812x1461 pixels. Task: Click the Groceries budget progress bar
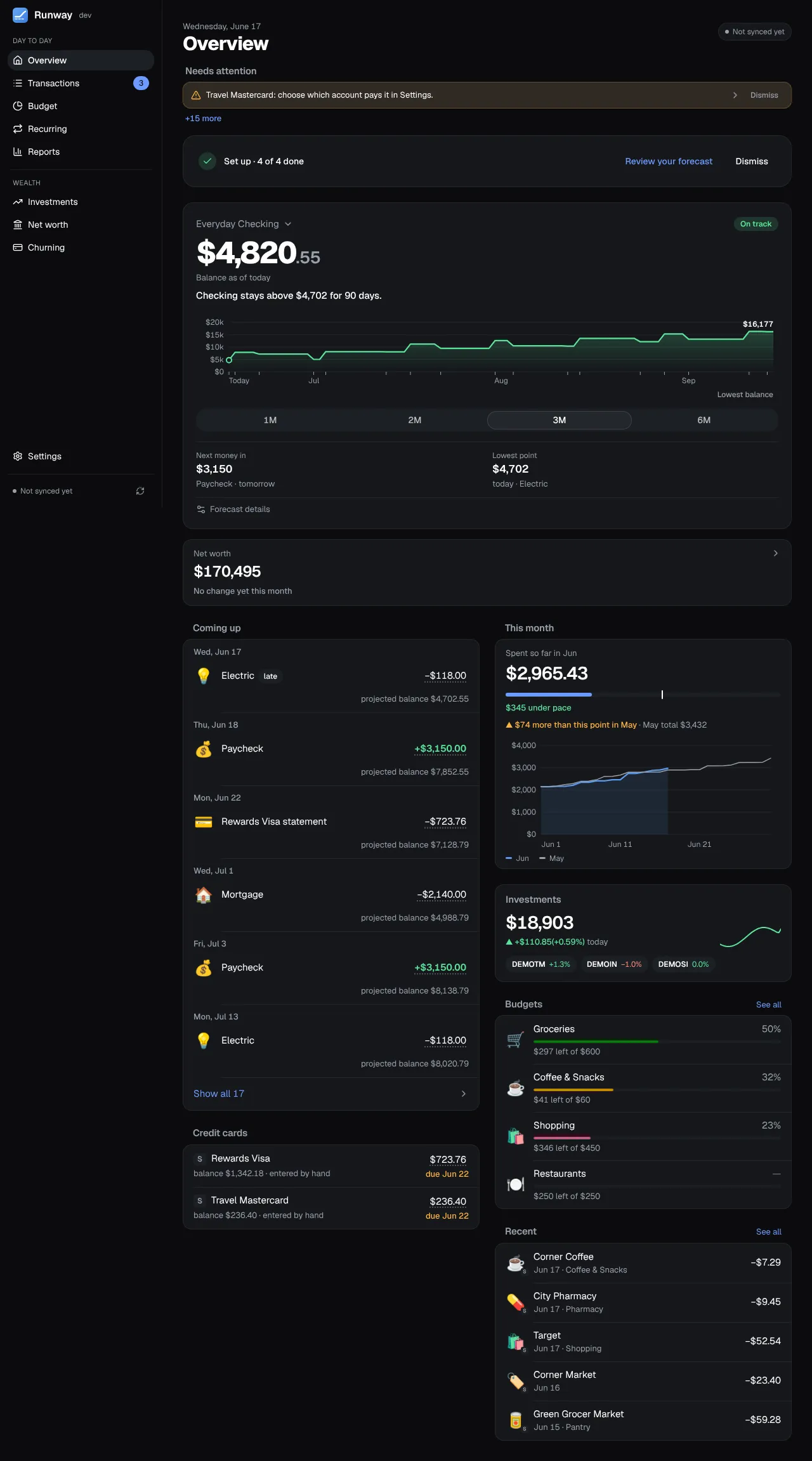click(x=657, y=1041)
